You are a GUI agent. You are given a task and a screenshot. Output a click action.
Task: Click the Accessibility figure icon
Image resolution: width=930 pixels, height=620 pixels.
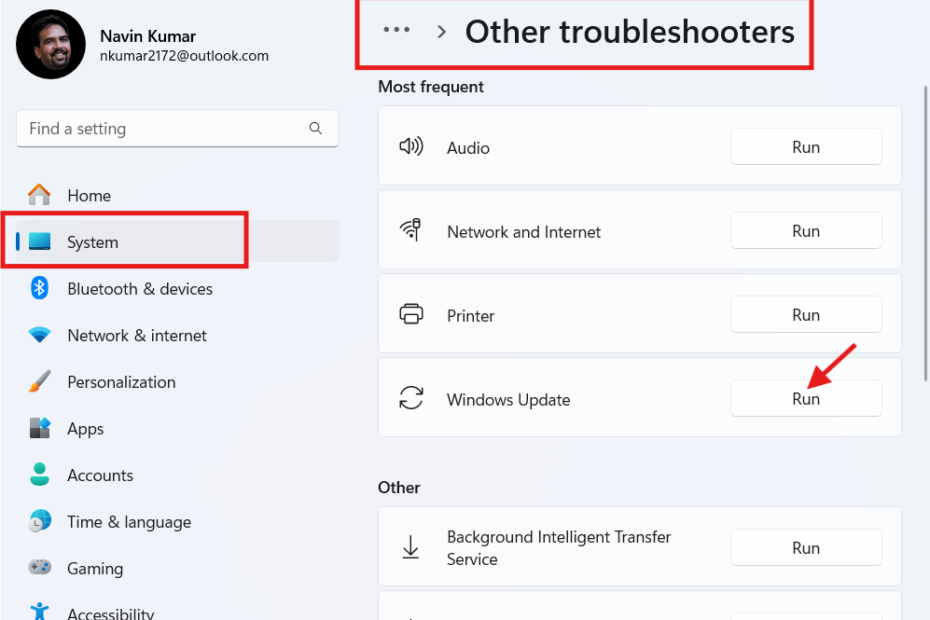39,611
